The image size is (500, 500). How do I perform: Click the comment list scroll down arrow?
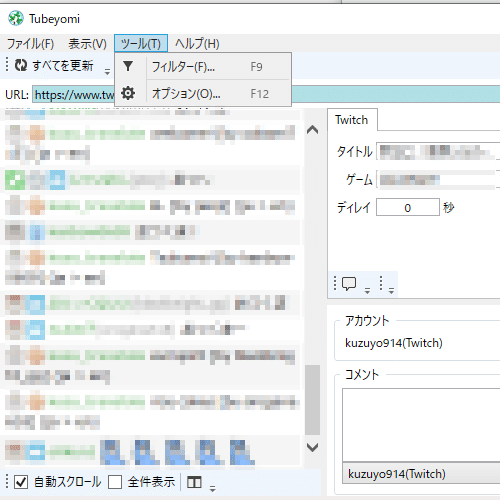(x=312, y=447)
